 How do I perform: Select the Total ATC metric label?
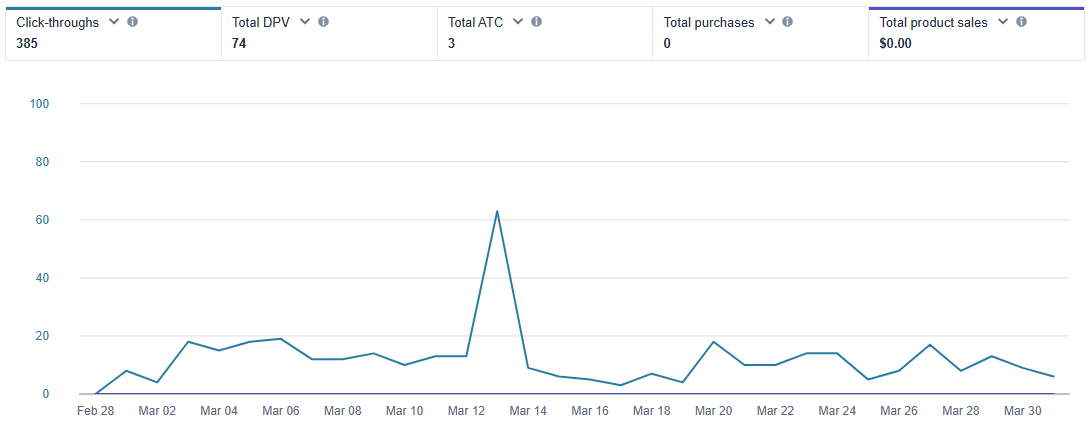coord(475,22)
